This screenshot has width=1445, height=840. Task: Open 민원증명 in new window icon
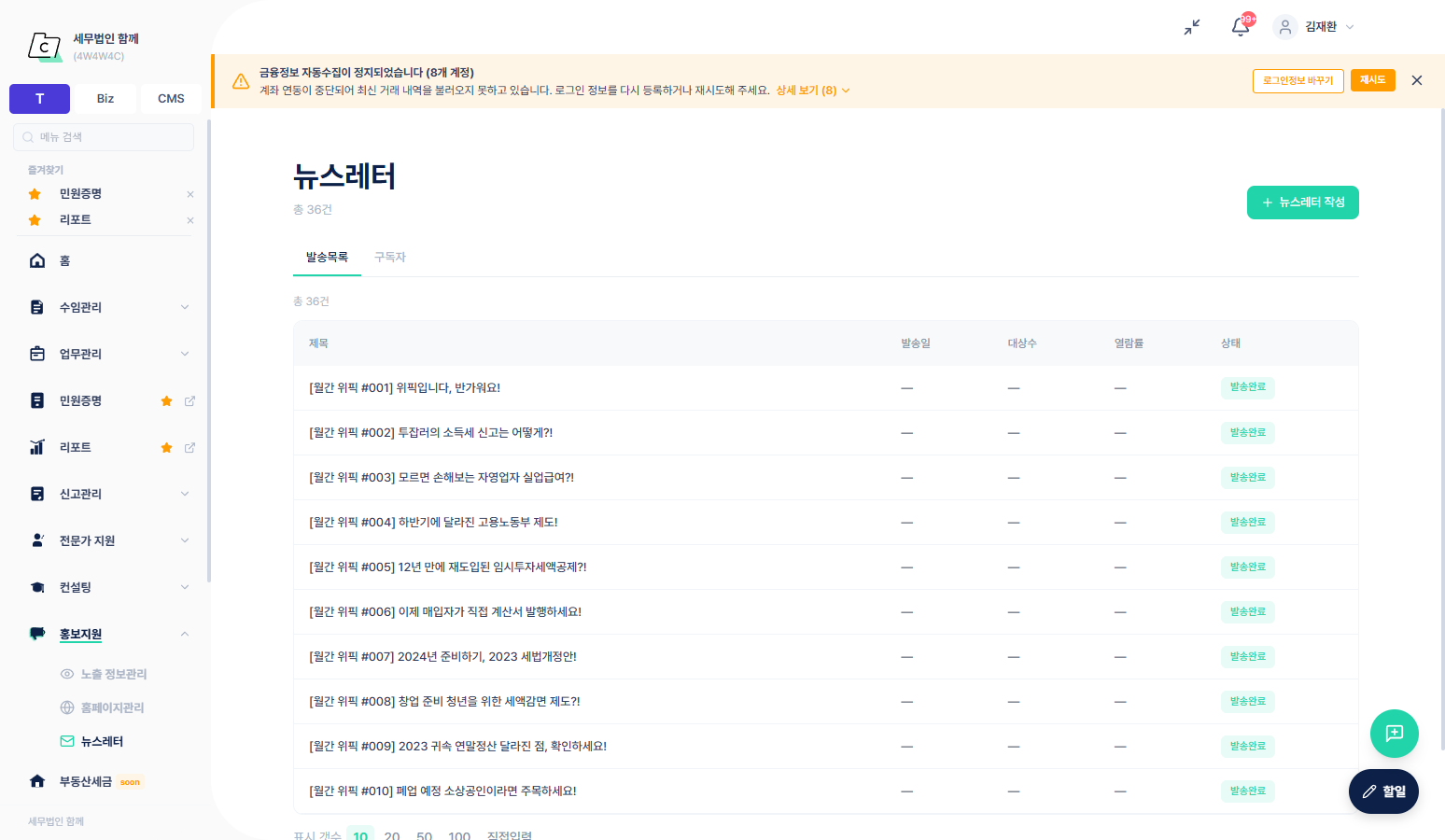(189, 400)
